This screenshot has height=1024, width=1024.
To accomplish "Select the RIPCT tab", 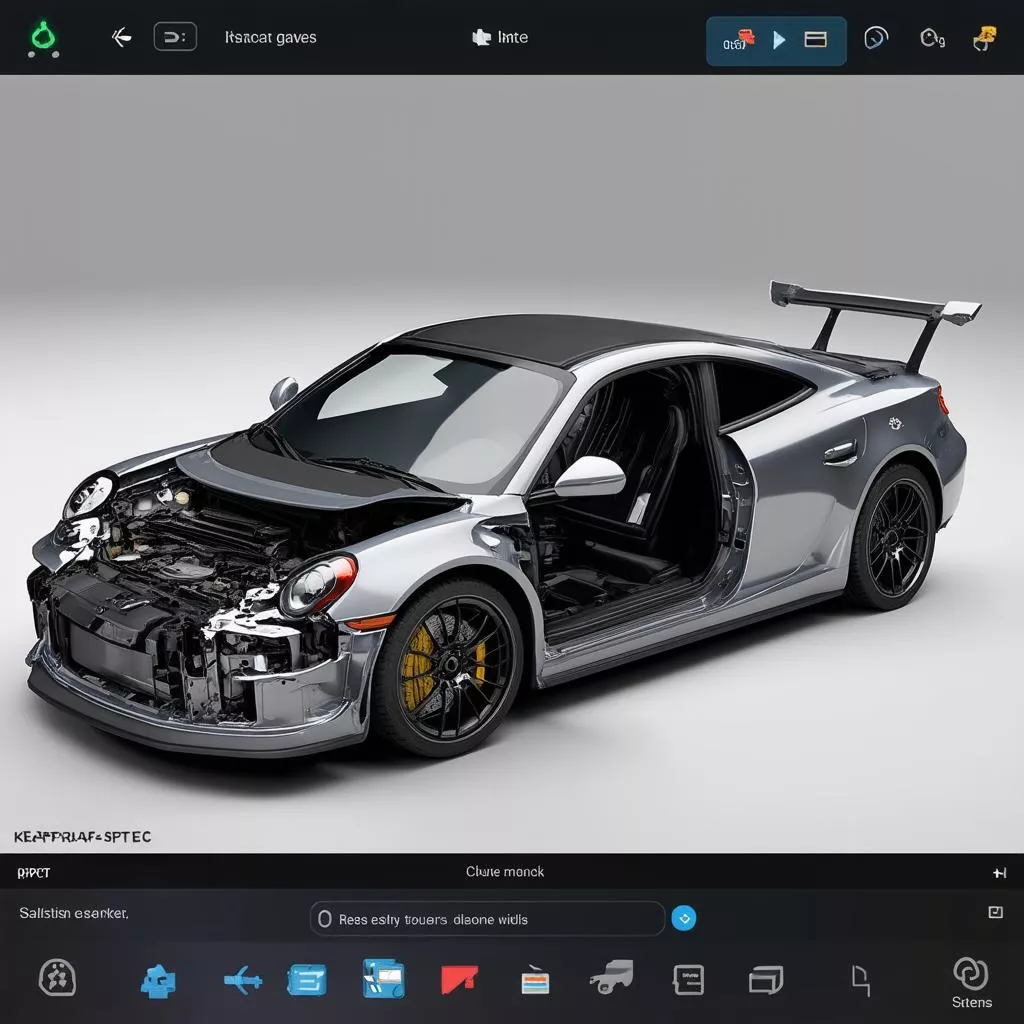I will pos(33,872).
